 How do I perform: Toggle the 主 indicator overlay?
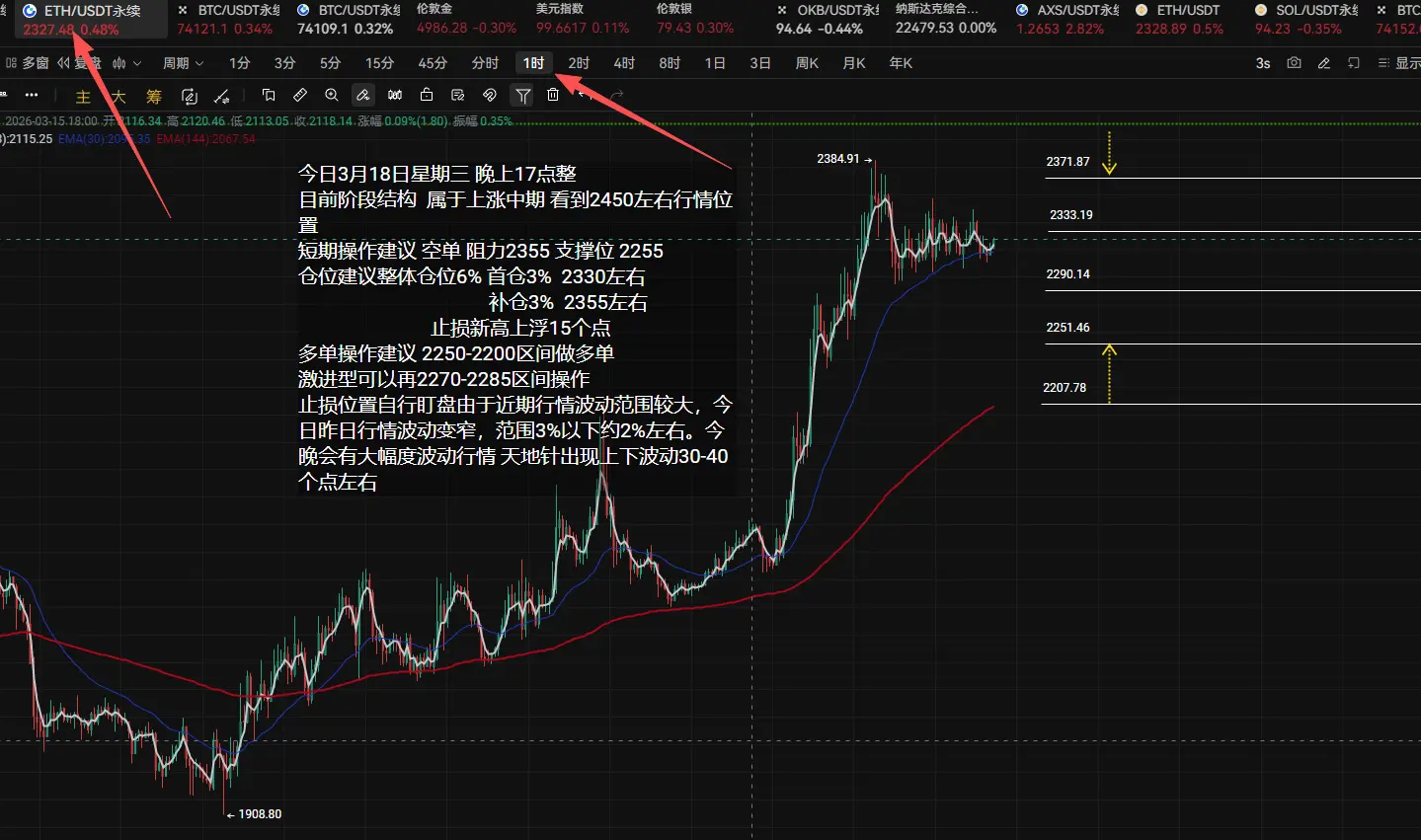[83, 97]
